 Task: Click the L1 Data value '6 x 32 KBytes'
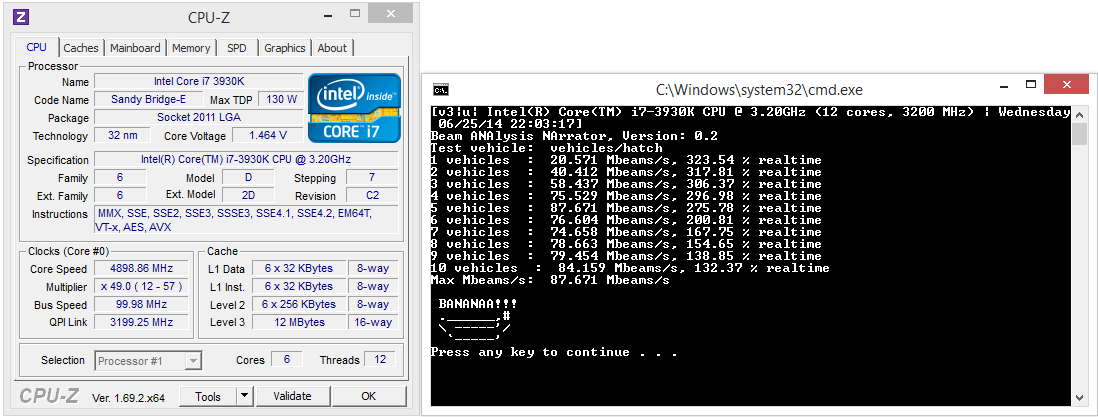click(x=299, y=268)
